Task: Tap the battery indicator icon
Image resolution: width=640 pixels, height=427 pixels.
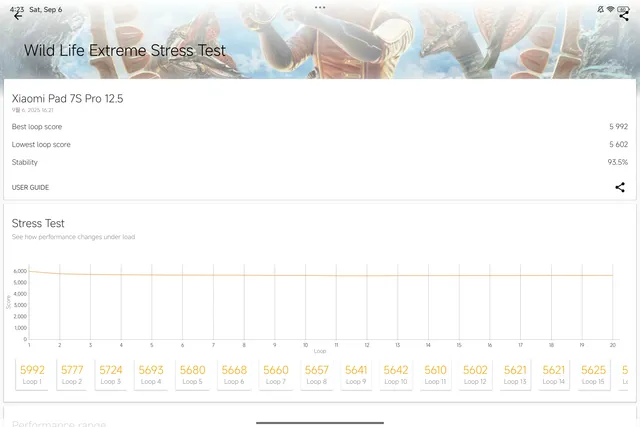Action: [623, 8]
